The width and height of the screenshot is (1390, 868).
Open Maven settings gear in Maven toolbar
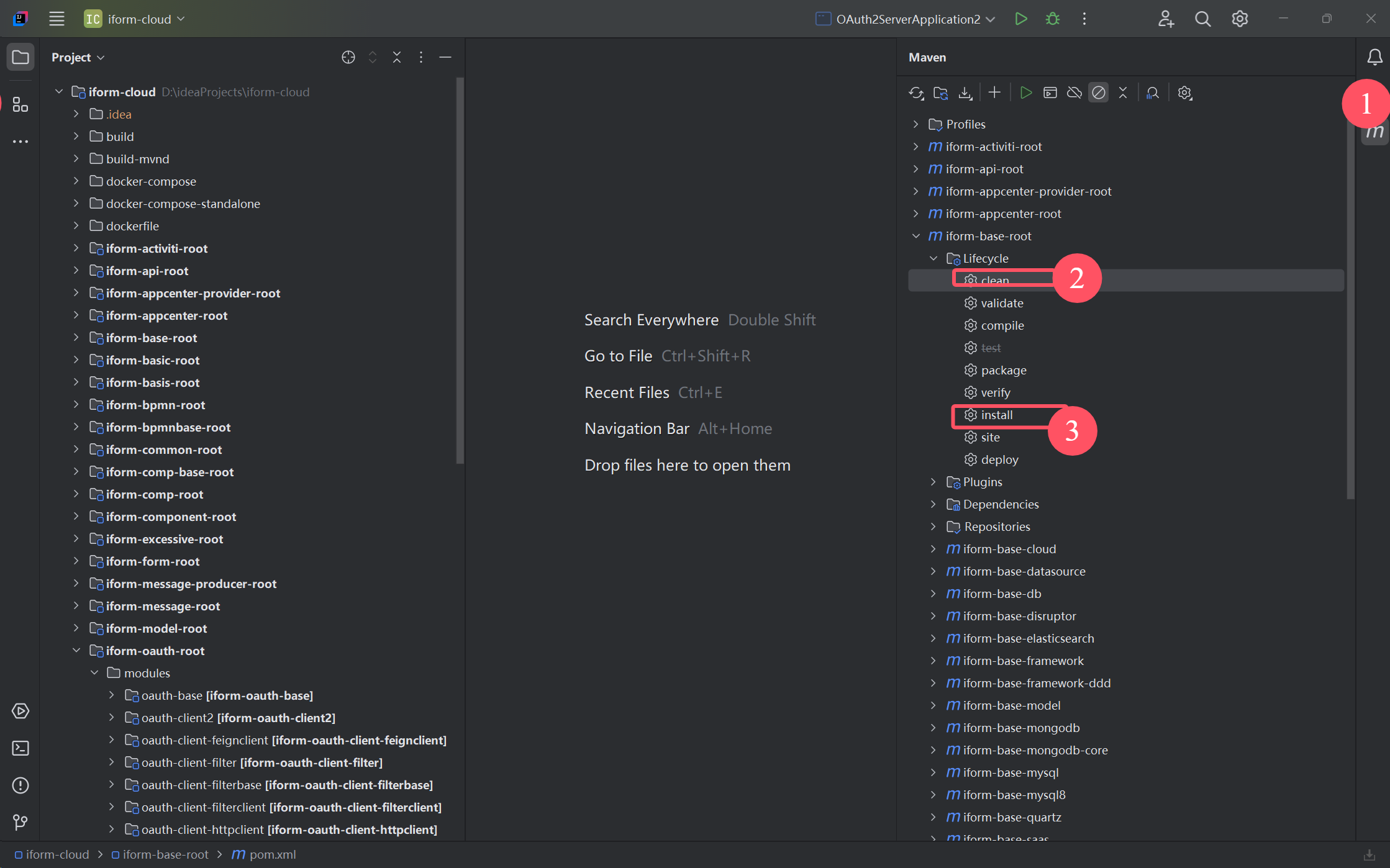tap(1184, 93)
